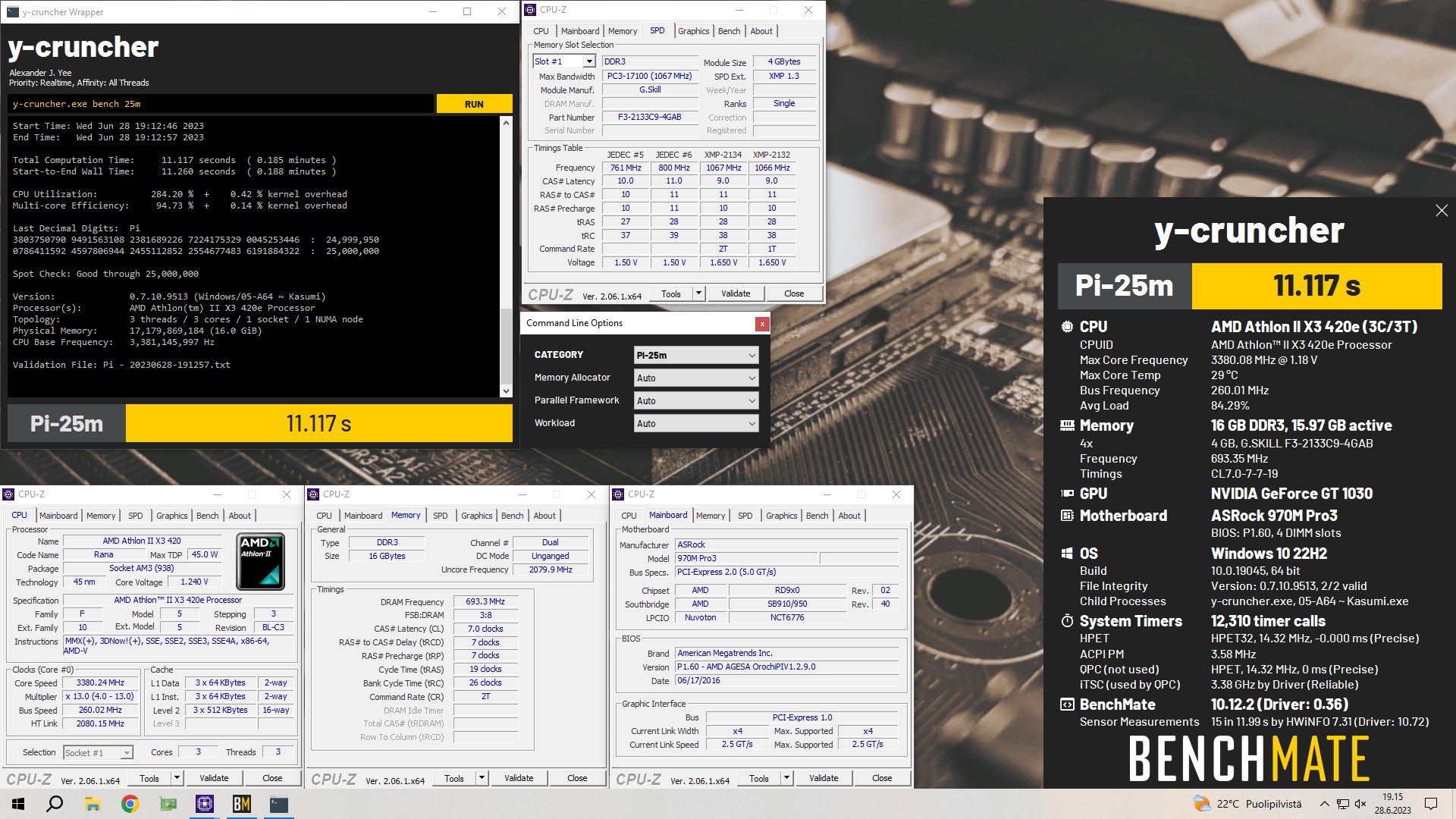Click the muted volume tray icon

[x=1360, y=804]
